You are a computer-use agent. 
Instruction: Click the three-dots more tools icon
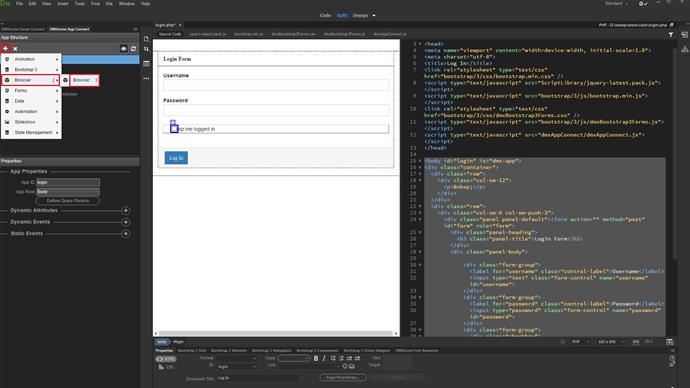147,78
